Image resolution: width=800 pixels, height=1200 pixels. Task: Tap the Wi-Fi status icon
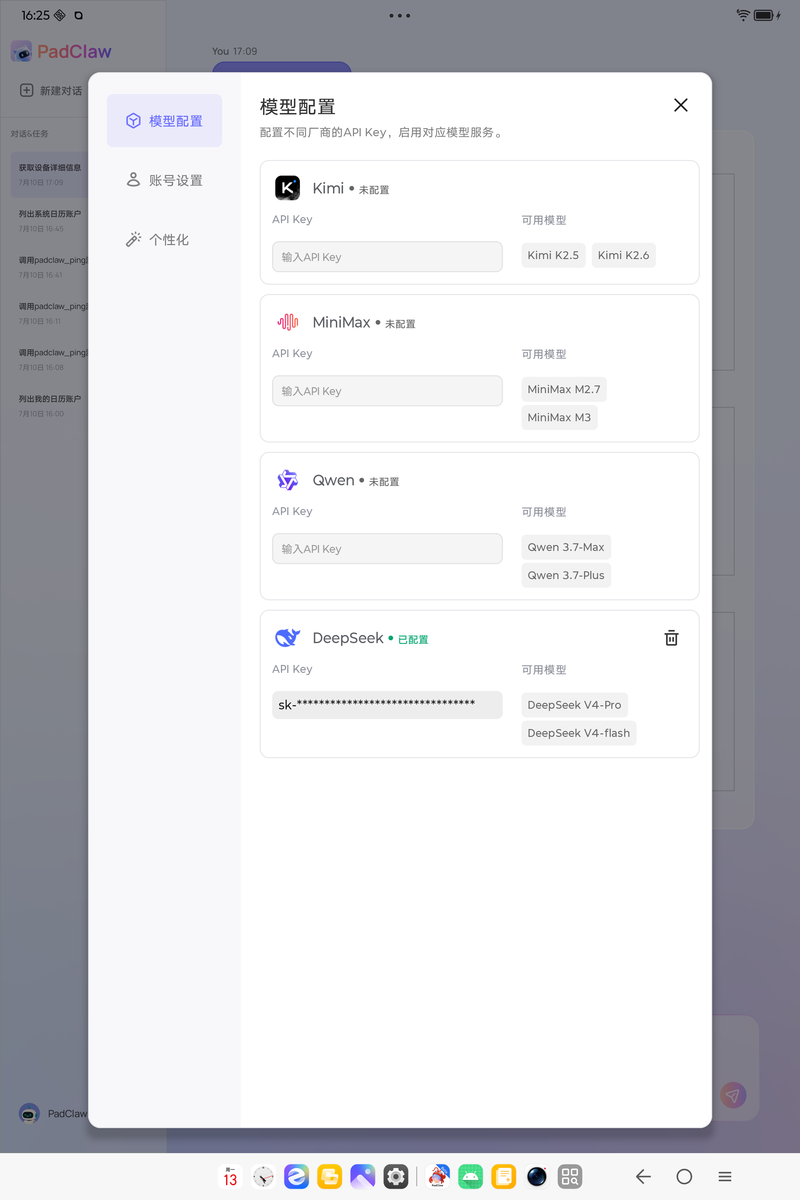tap(743, 15)
